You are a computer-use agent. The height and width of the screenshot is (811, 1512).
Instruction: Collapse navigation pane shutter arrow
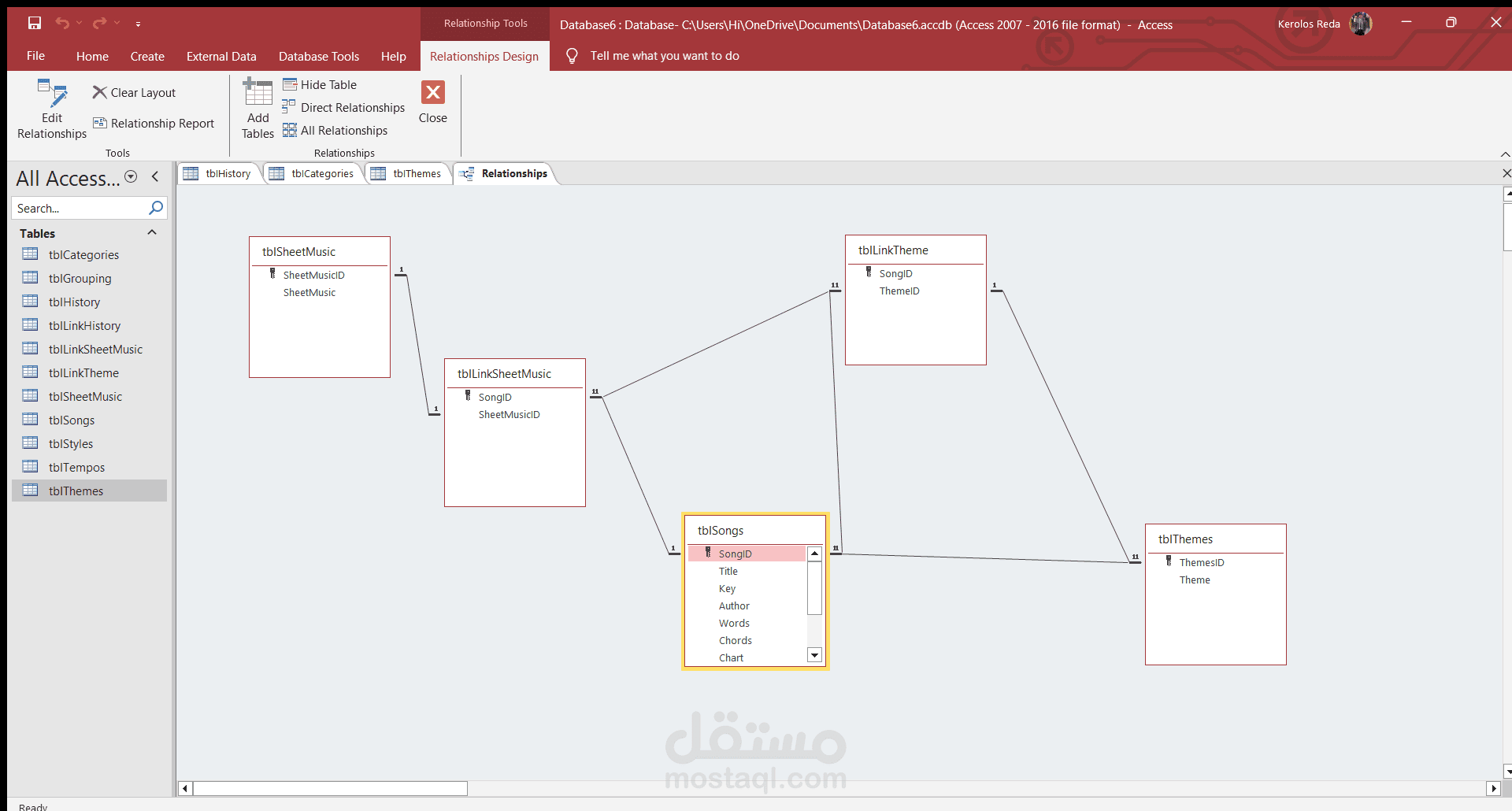click(155, 177)
